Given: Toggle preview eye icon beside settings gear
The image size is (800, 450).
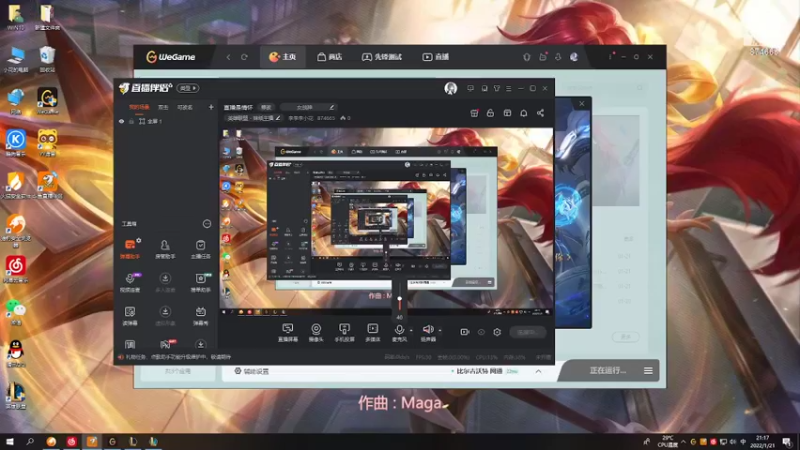Looking at the screenshot, I should pos(481,332).
